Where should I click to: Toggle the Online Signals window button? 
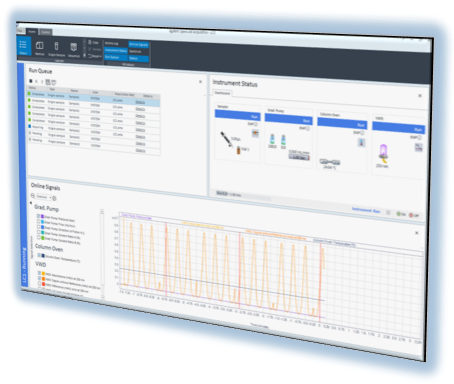click(139, 45)
